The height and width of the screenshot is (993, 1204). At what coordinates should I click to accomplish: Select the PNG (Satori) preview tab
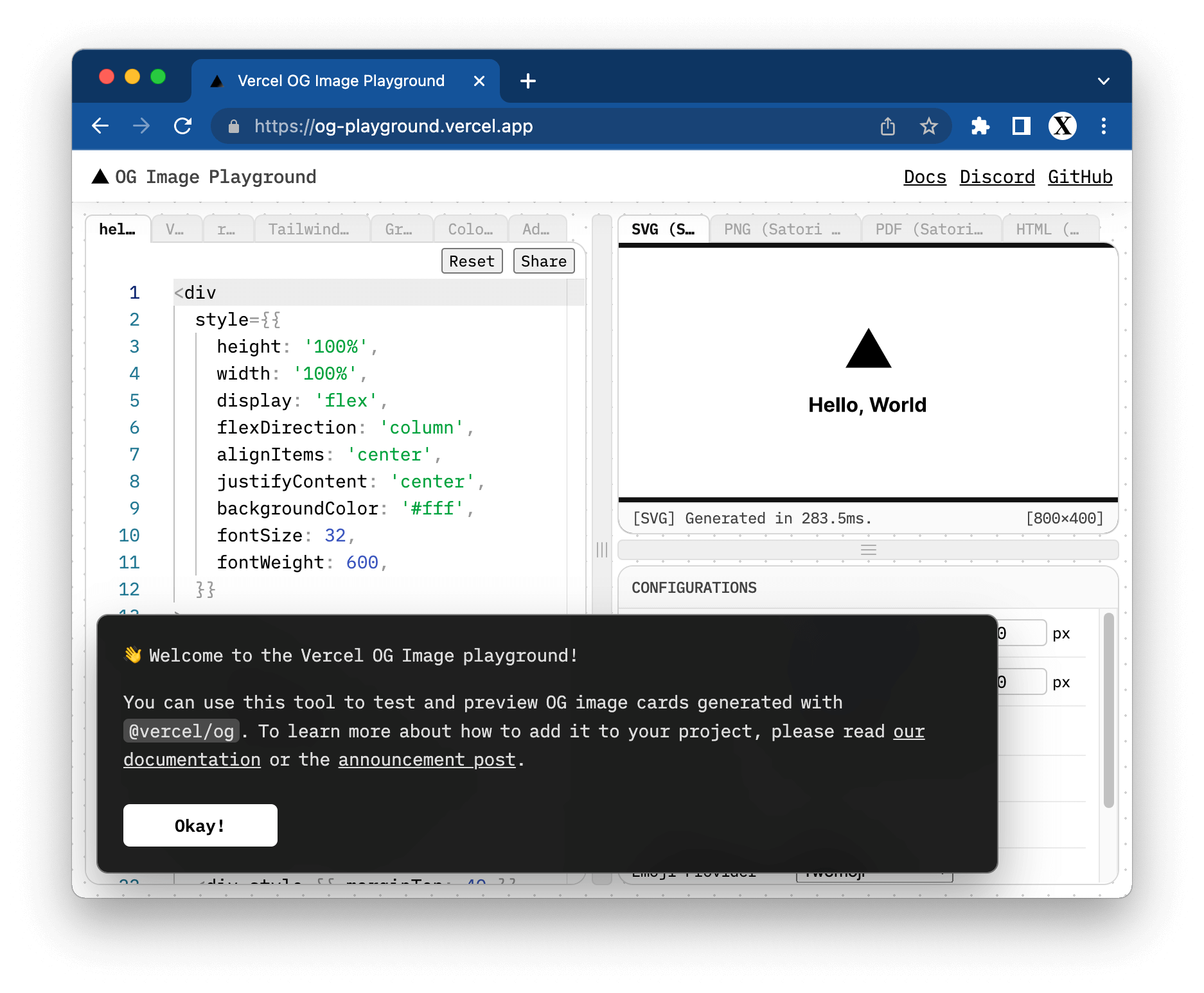click(x=783, y=229)
